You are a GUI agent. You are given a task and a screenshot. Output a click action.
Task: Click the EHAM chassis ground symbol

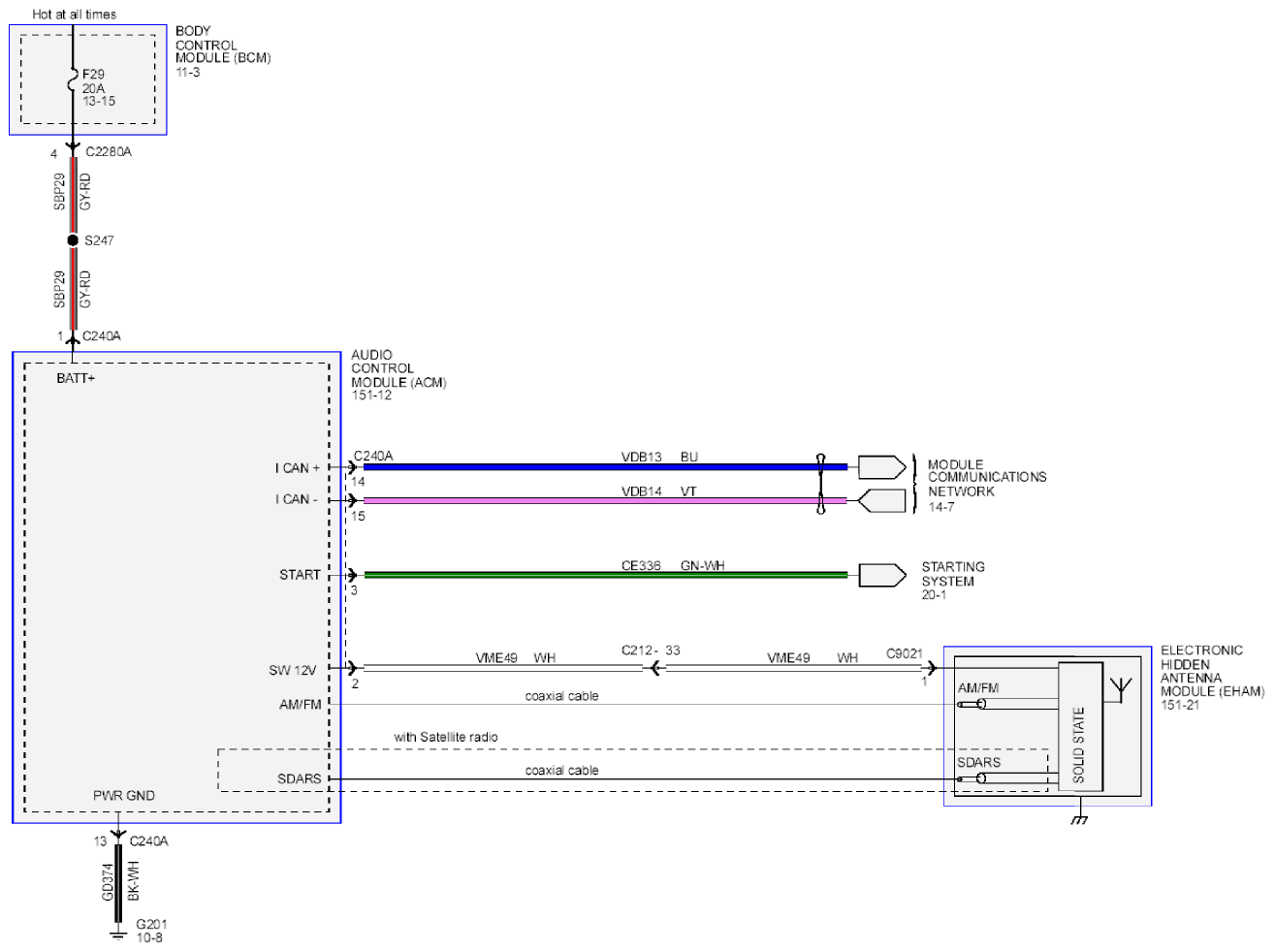[1078, 820]
